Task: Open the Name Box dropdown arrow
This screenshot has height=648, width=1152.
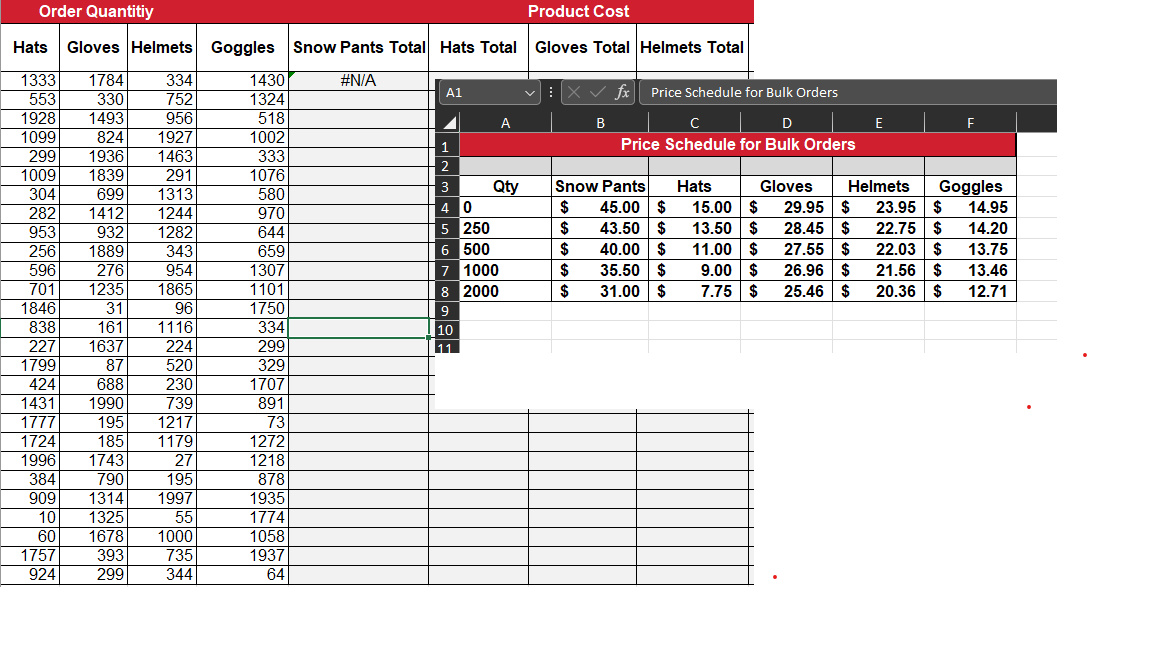Action: tap(530, 92)
